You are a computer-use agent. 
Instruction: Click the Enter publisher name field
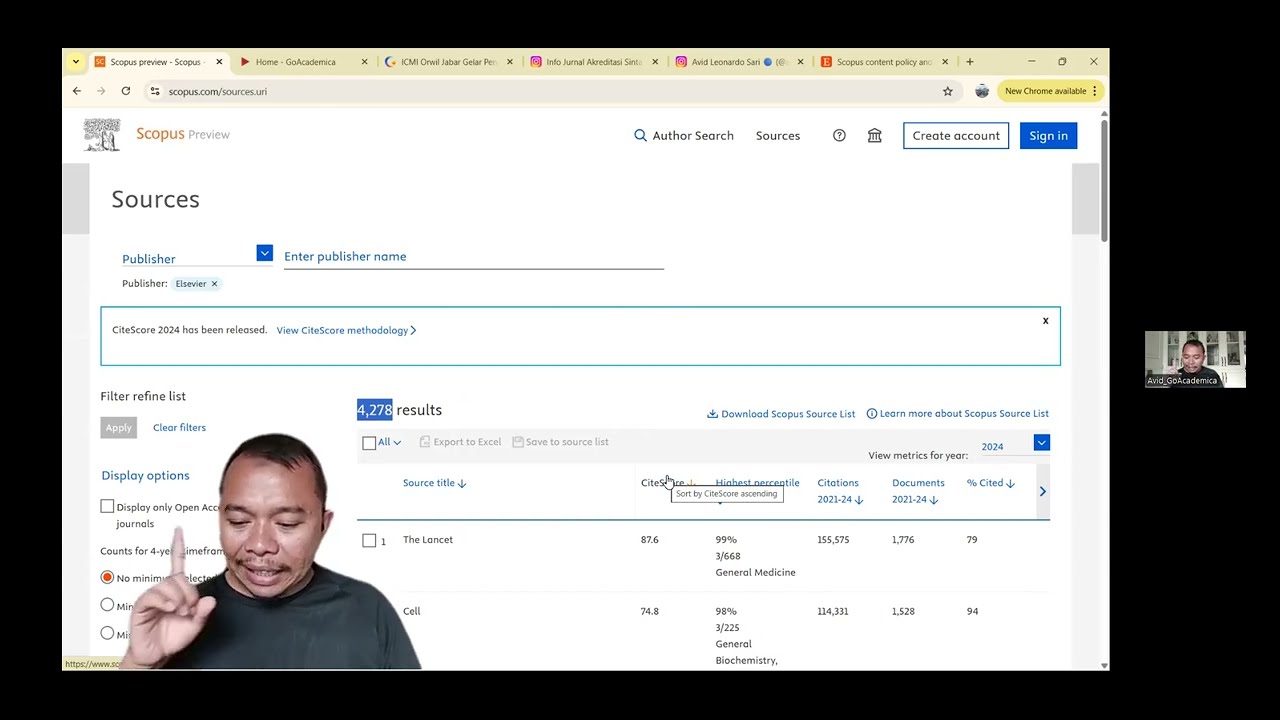click(x=473, y=257)
